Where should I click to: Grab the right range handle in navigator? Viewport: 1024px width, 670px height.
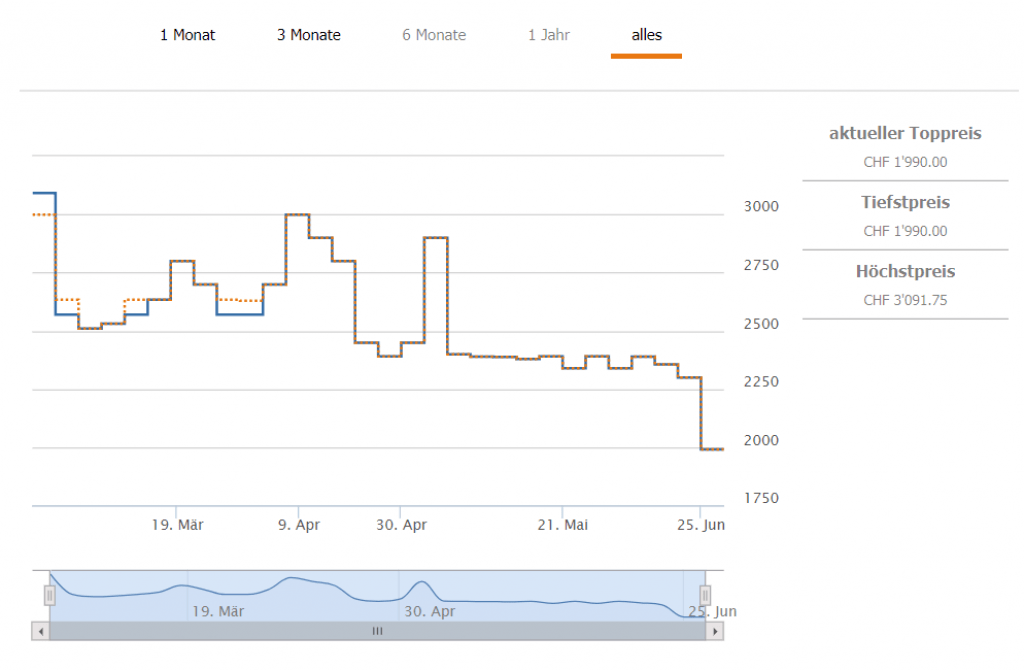click(704, 595)
